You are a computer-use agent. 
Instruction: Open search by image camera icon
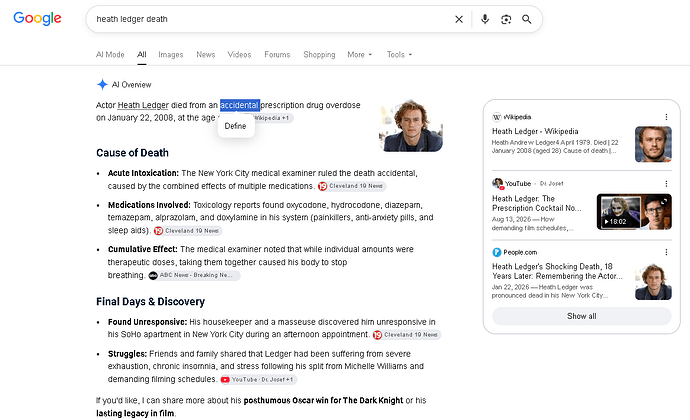point(506,19)
